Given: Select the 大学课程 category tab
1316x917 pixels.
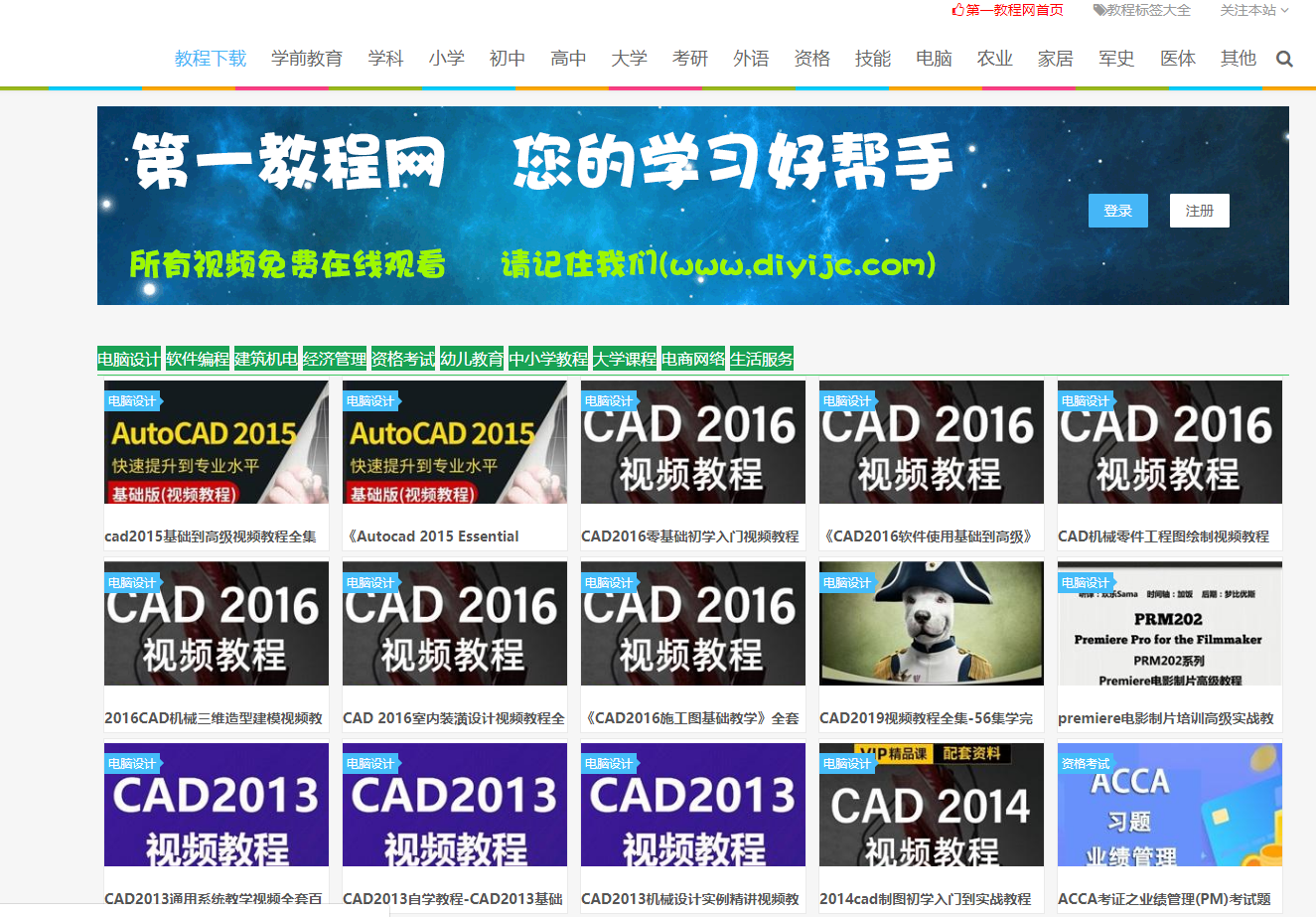Looking at the screenshot, I should [x=625, y=359].
